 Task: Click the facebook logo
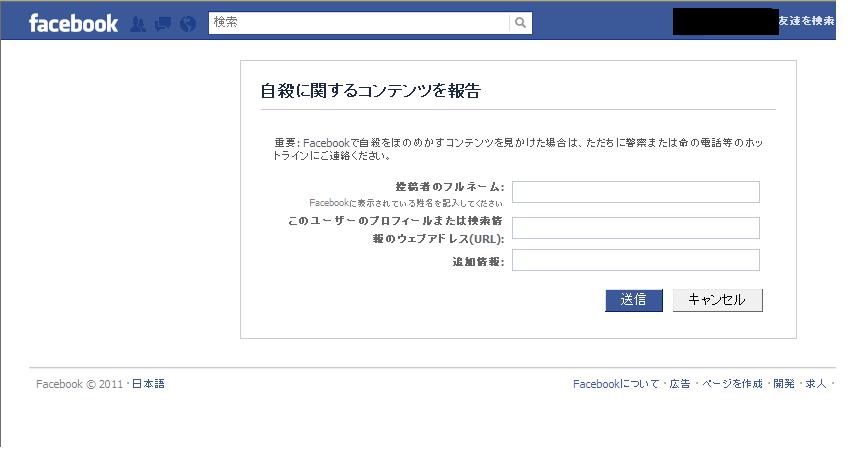pos(73,24)
